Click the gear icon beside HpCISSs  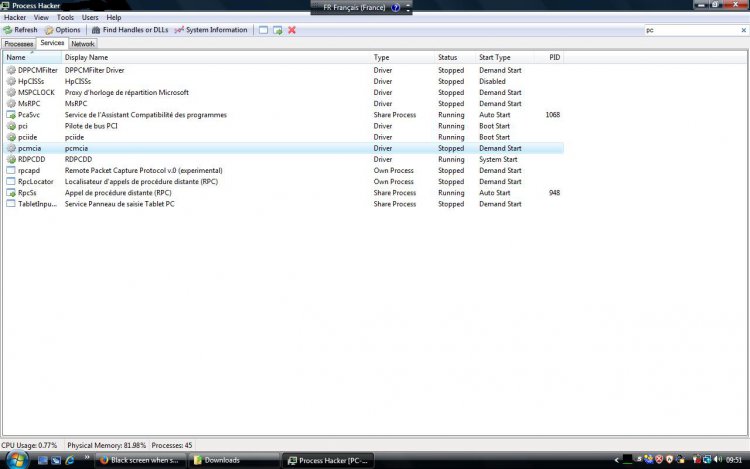(x=11, y=81)
